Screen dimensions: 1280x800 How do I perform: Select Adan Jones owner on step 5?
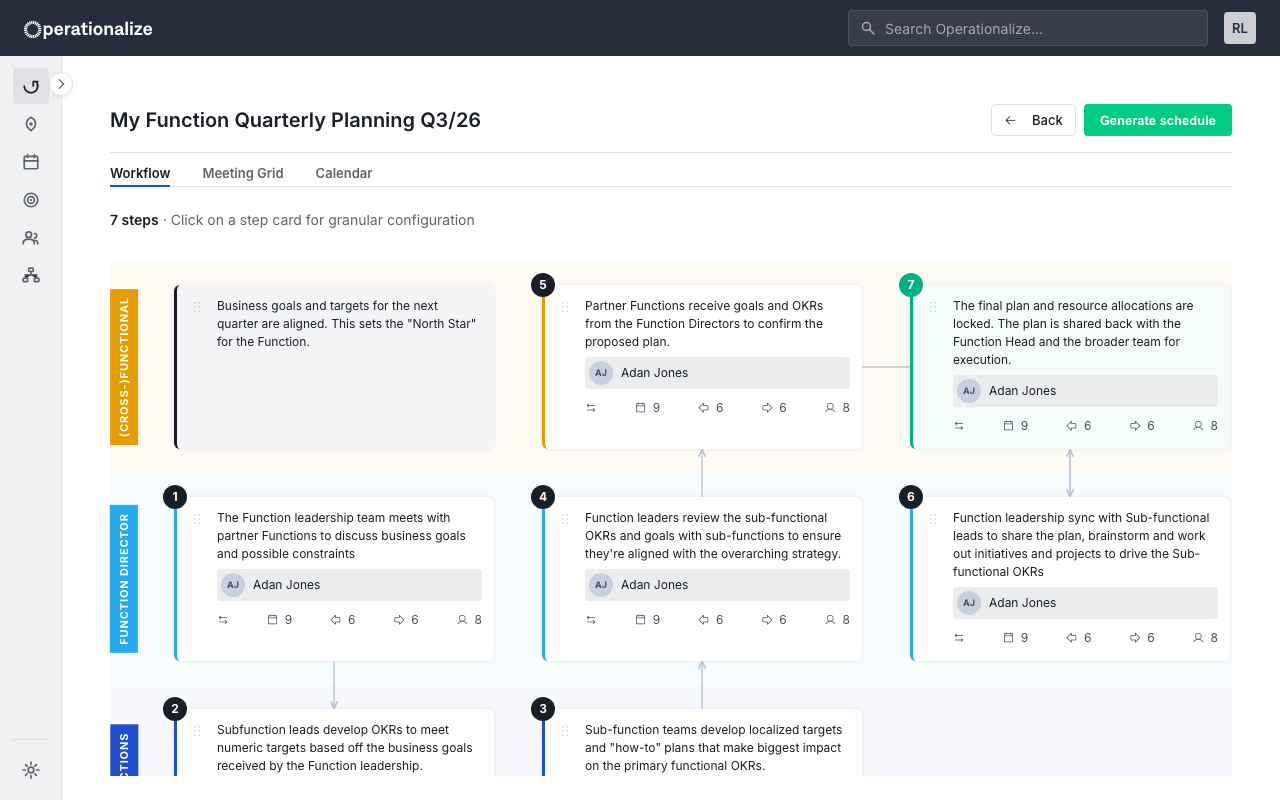click(x=717, y=373)
